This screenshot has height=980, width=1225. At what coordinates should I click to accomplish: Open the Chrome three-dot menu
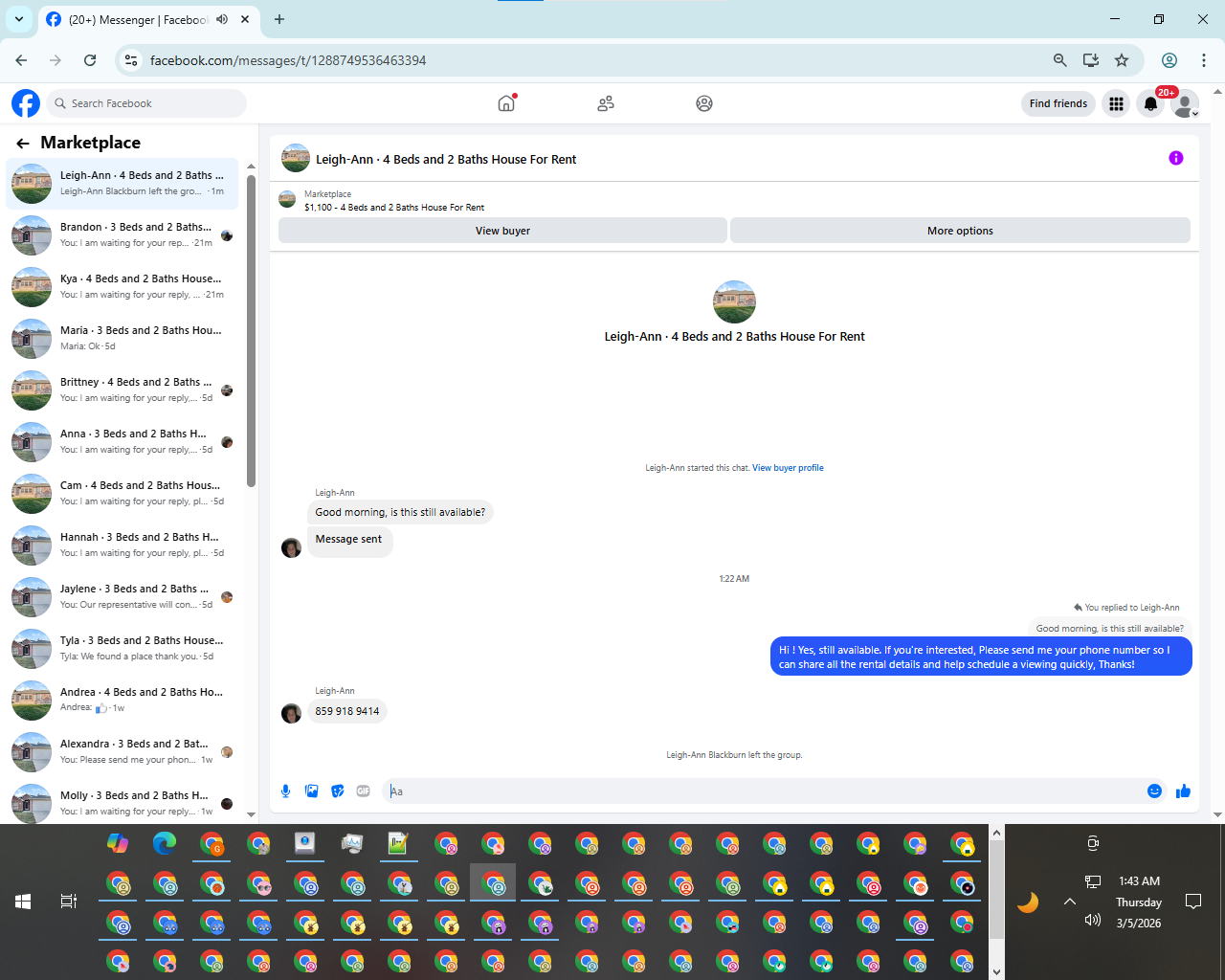pyautogui.click(x=1204, y=60)
